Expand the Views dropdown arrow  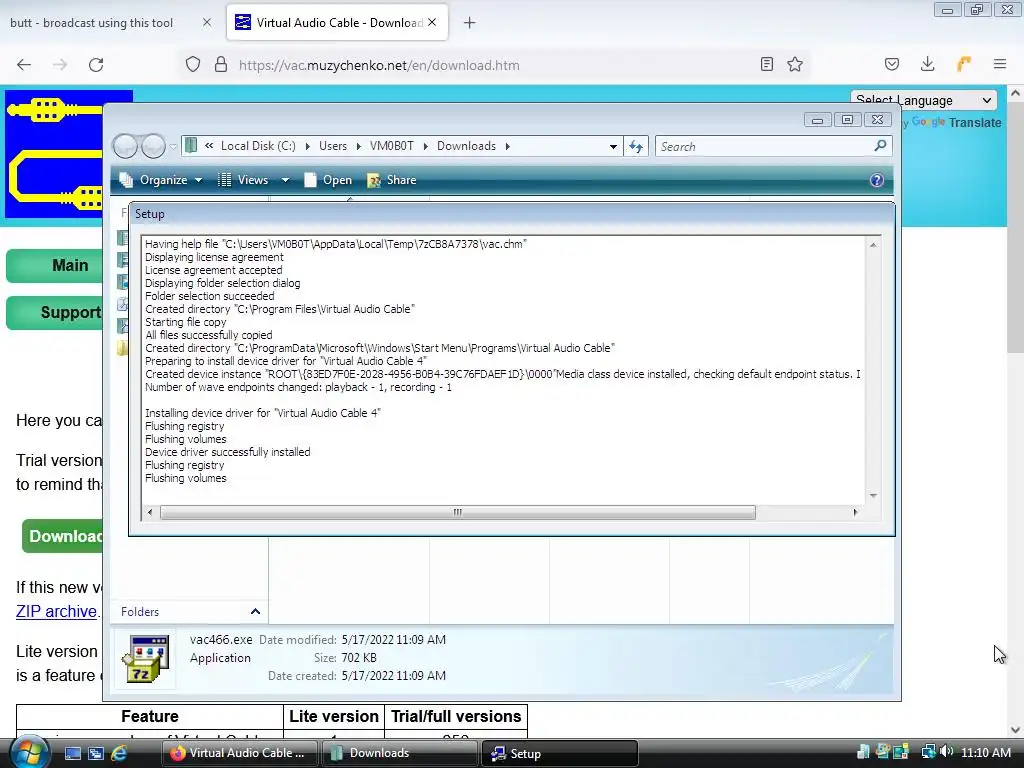pyautogui.click(x=285, y=180)
